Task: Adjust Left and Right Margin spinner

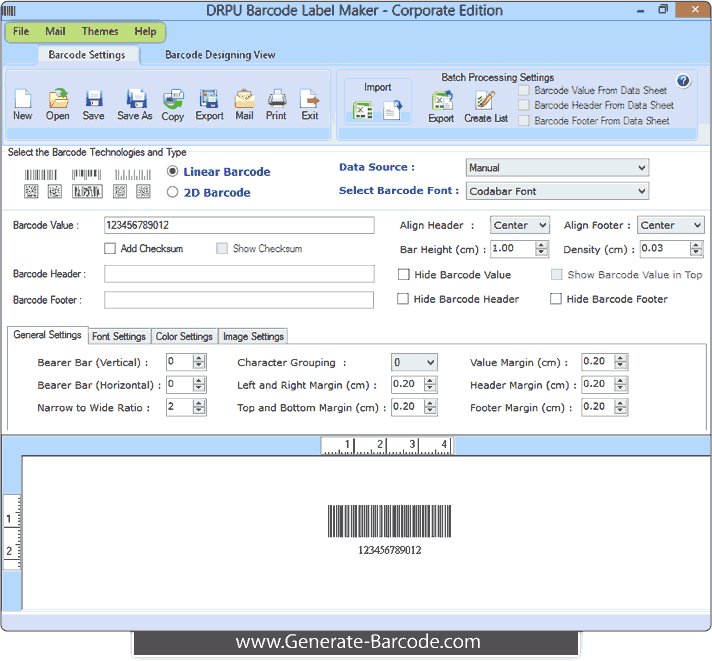Action: click(x=430, y=385)
